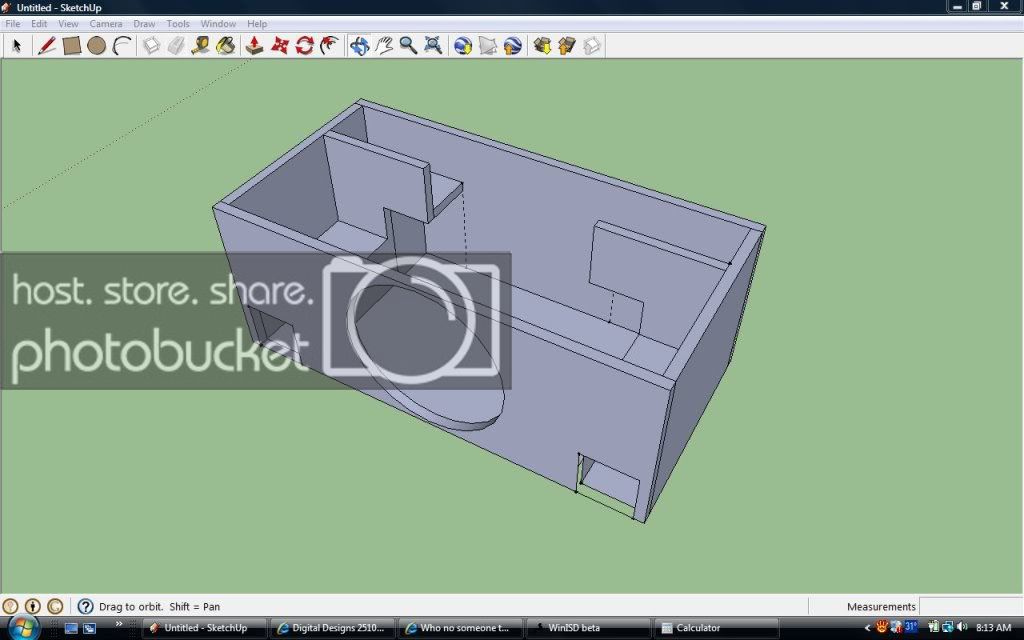Select the Paint Bucket tool
This screenshot has height=640, width=1024.
(225, 46)
